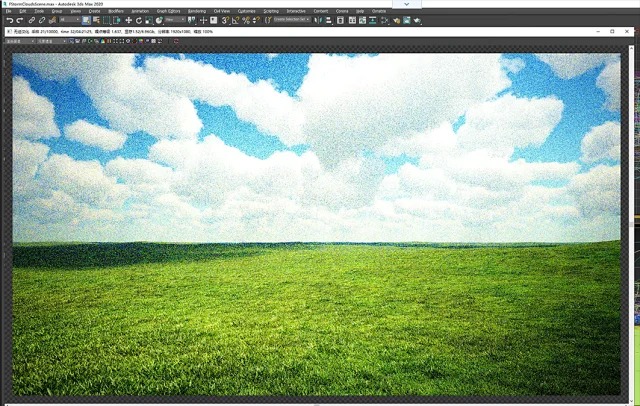Toggle the Snaps toggle button
Viewport: 640px width, 406px height.
pyautogui.click(x=225, y=20)
